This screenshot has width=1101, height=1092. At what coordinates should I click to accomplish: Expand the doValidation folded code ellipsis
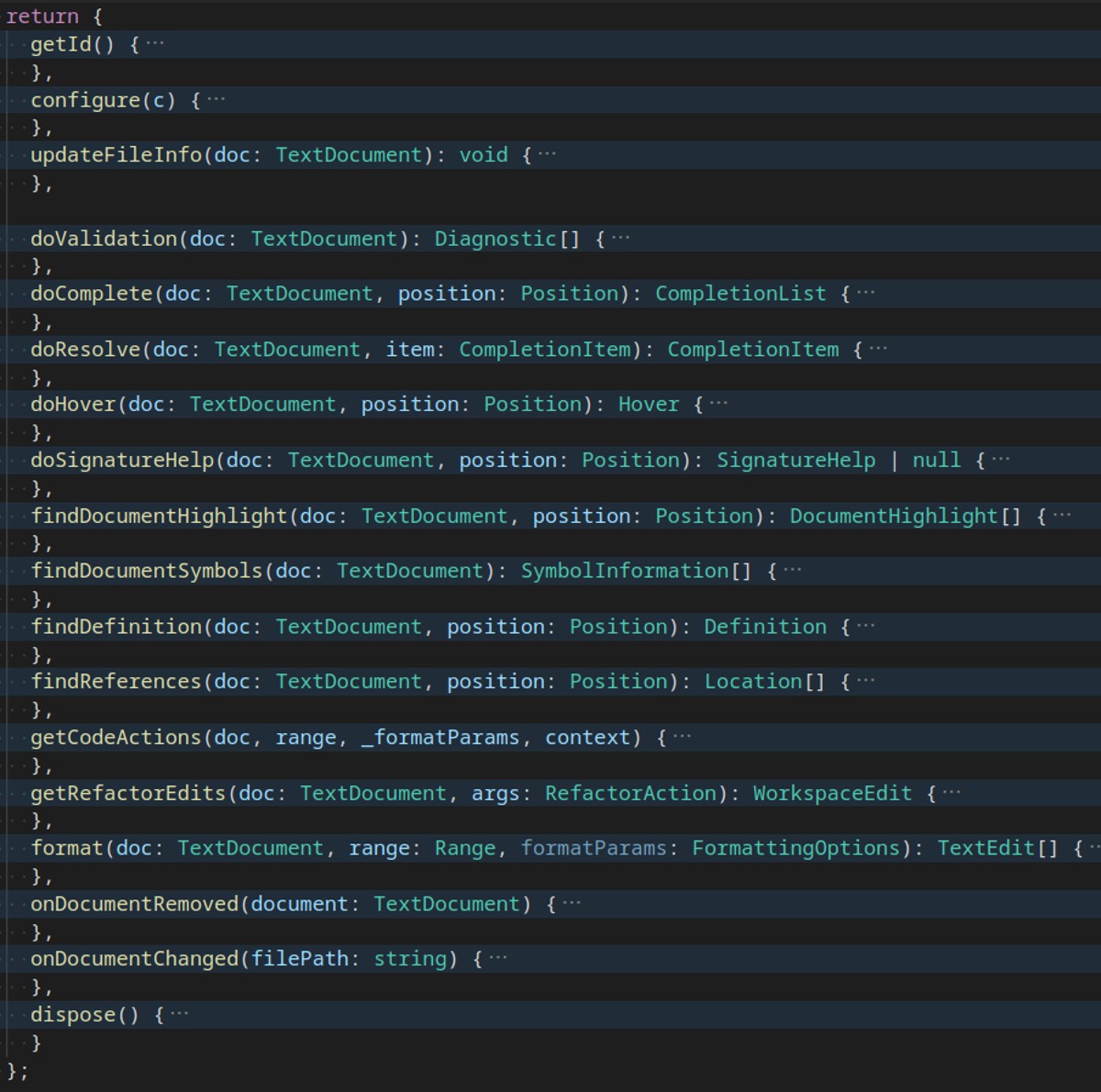tap(620, 239)
